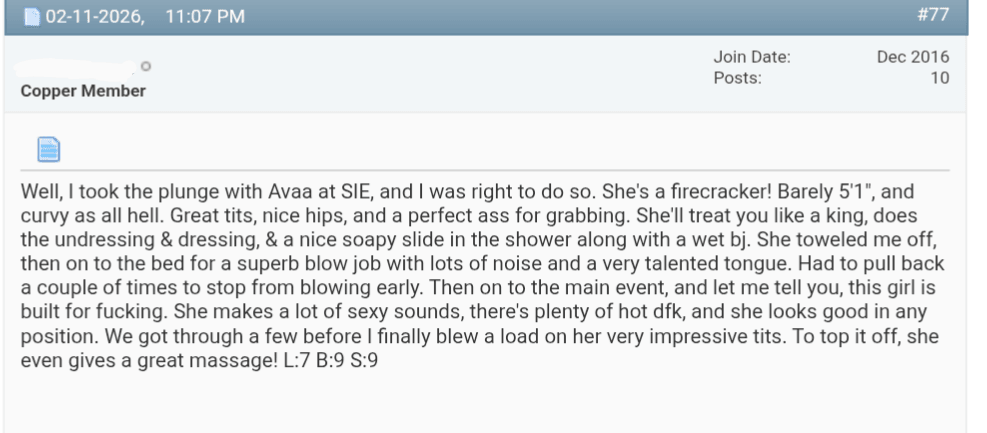Open the redacted username profile menu
The image size is (987, 433).
tap(75, 68)
